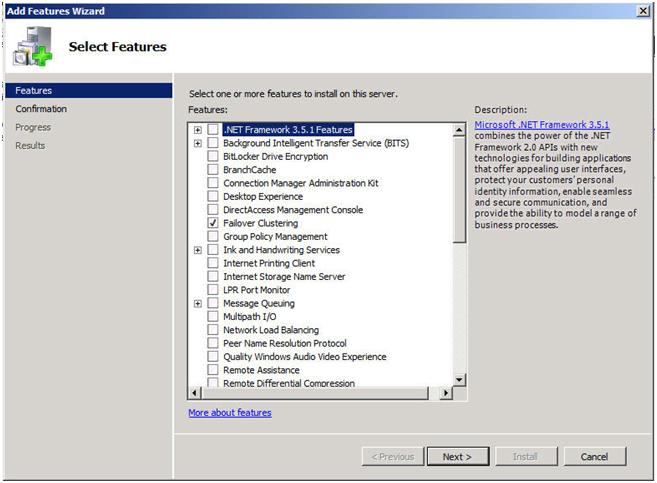Click the Next button
The image size is (657, 483).
[x=457, y=457]
